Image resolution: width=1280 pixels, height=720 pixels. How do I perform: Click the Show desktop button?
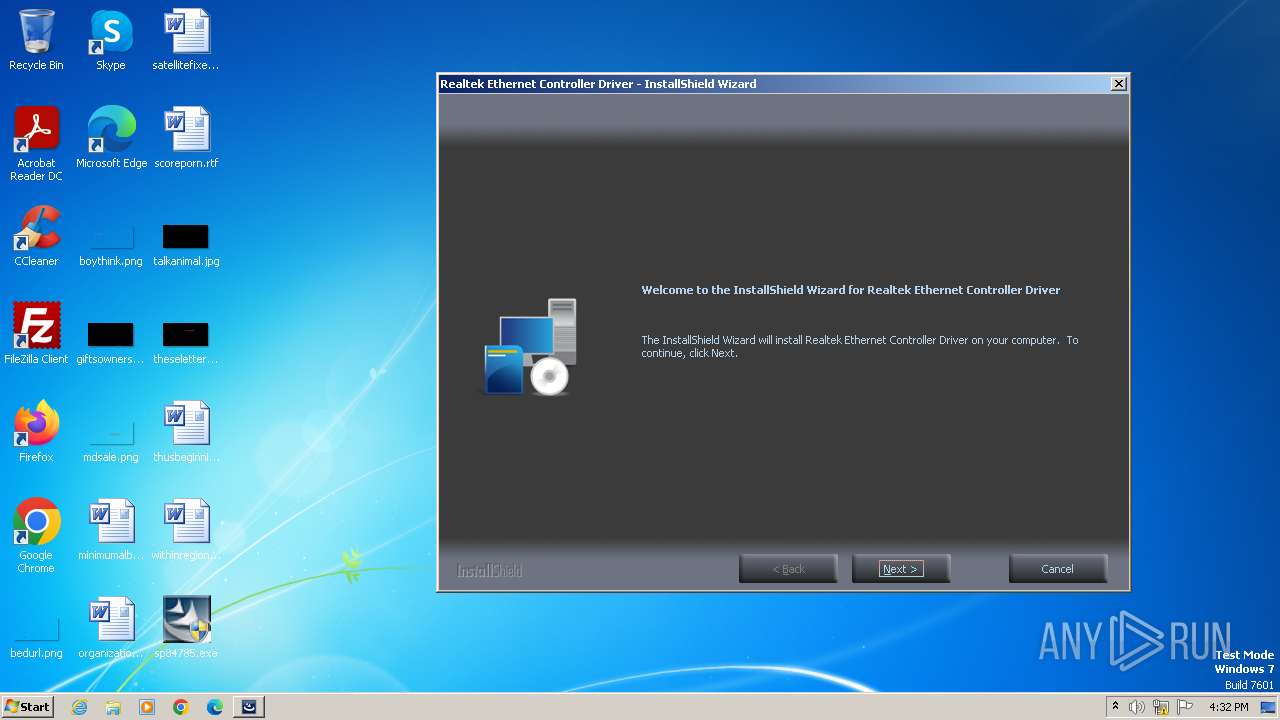pyautogui.click(x=1270, y=707)
